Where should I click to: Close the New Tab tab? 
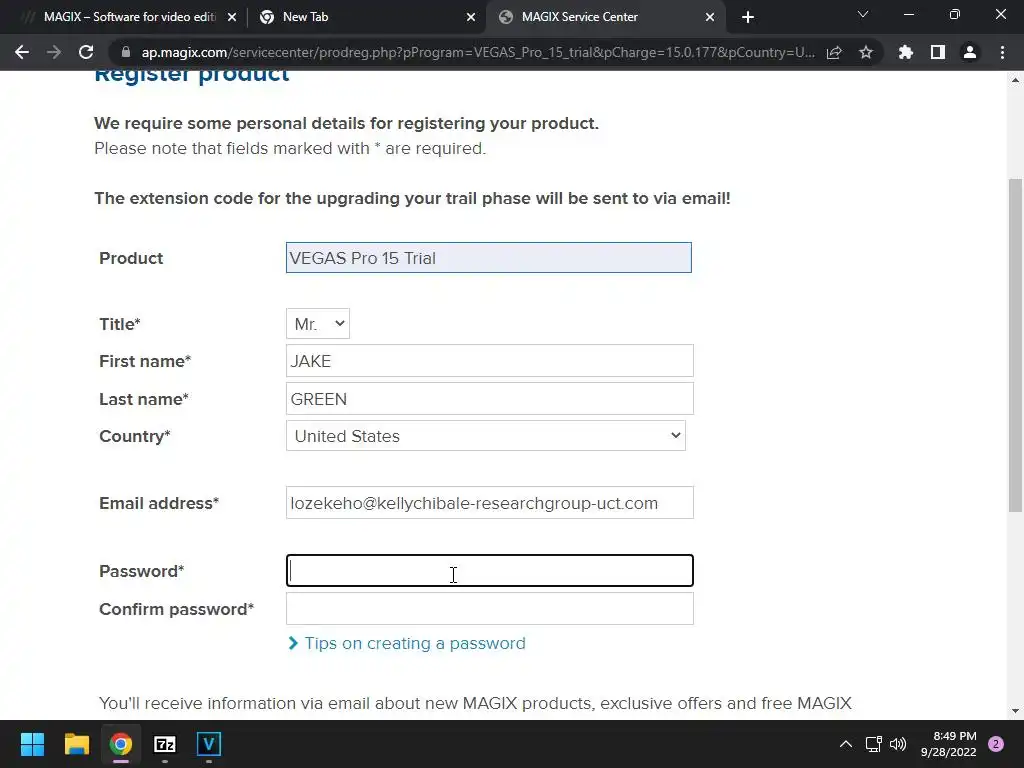[x=471, y=17]
